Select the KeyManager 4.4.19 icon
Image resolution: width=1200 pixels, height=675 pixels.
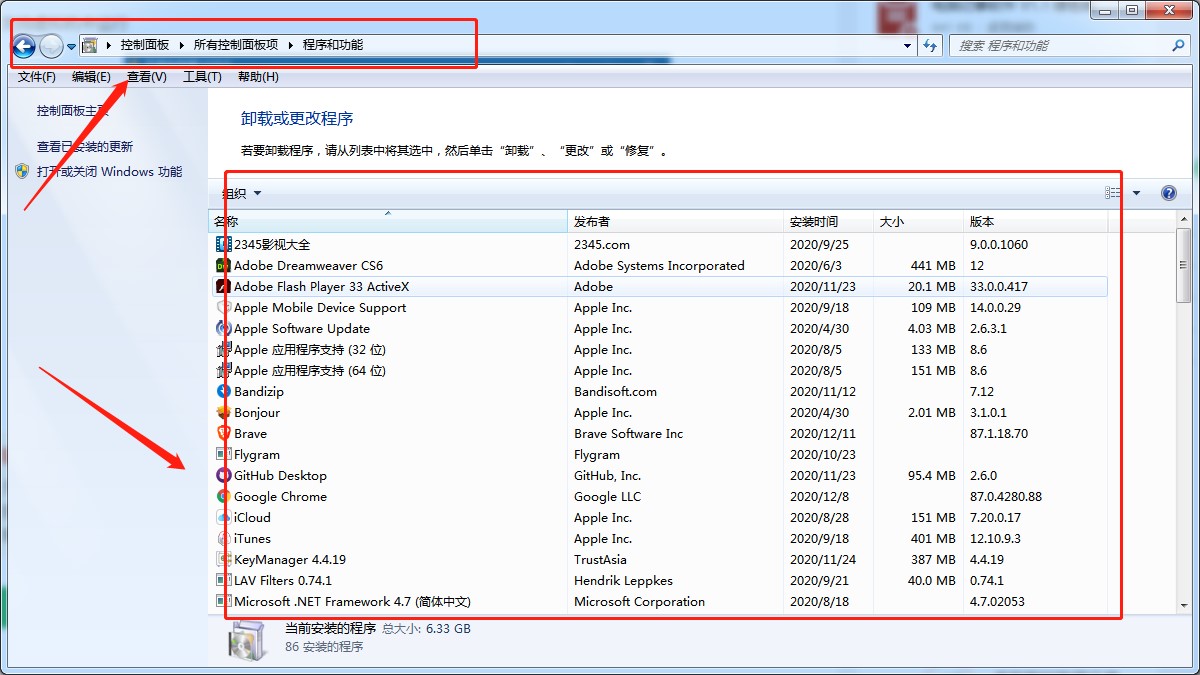pyautogui.click(x=224, y=559)
